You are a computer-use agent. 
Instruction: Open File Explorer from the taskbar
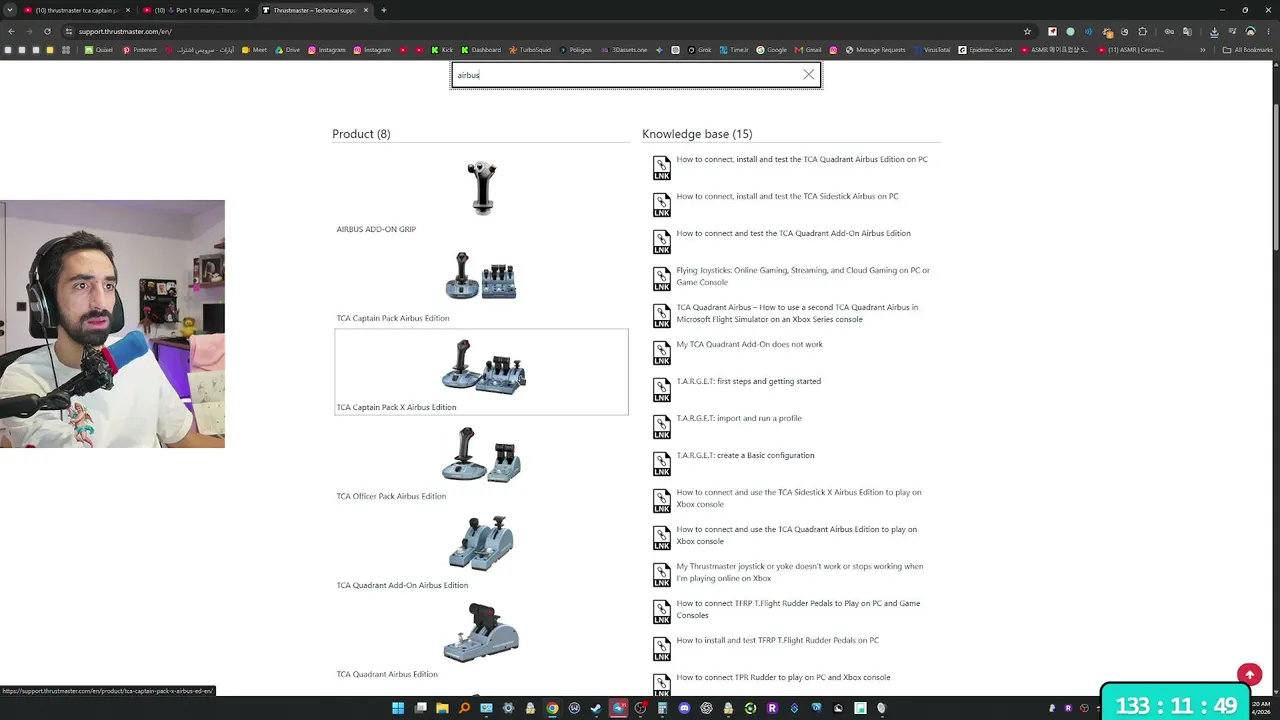click(442, 708)
